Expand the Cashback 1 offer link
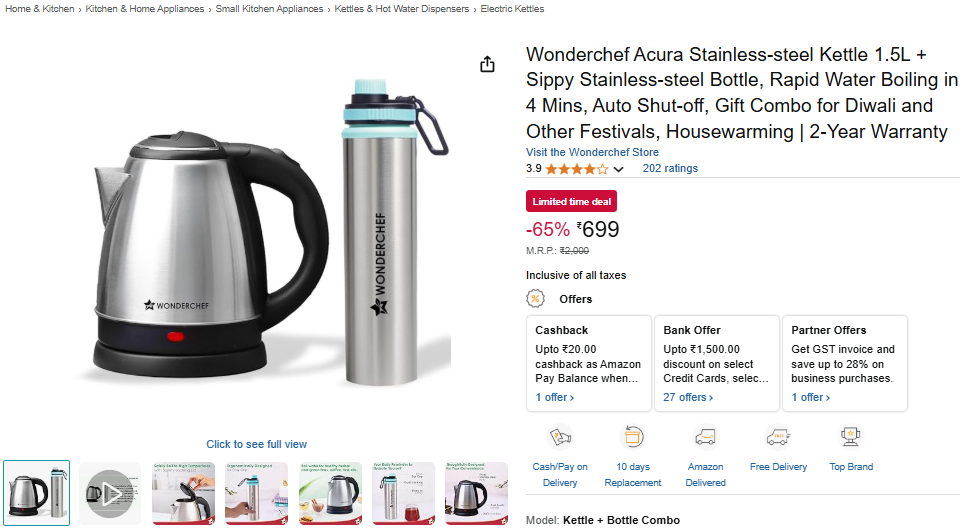The image size is (976, 528). [x=554, y=397]
